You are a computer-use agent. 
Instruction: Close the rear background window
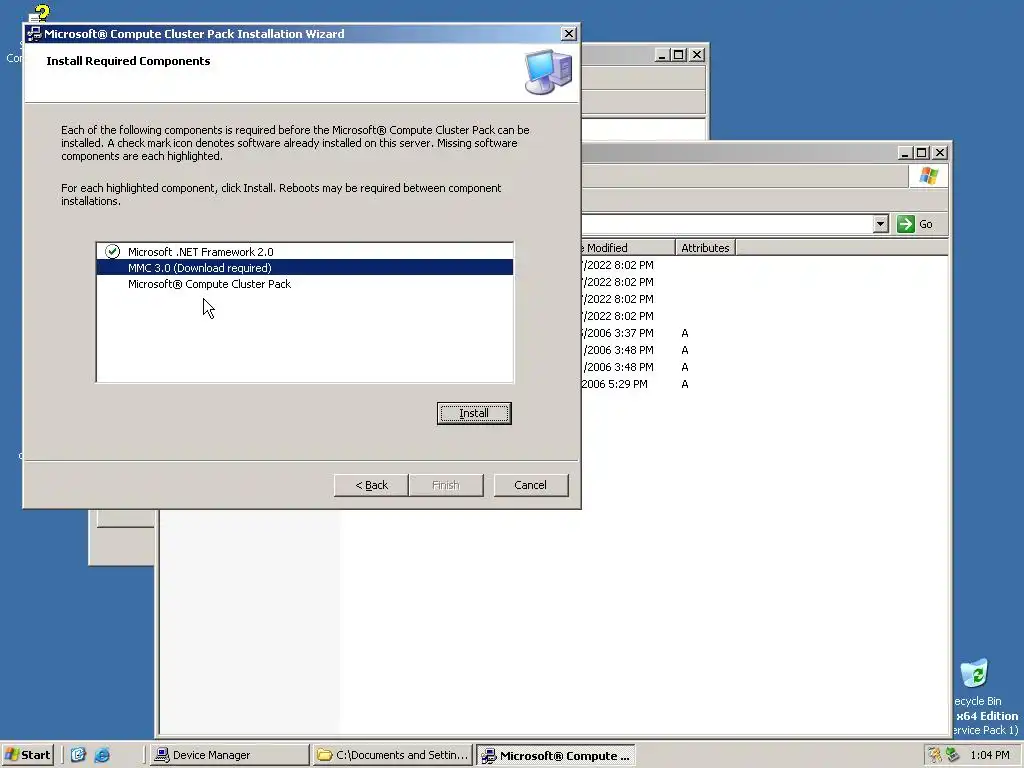697,55
